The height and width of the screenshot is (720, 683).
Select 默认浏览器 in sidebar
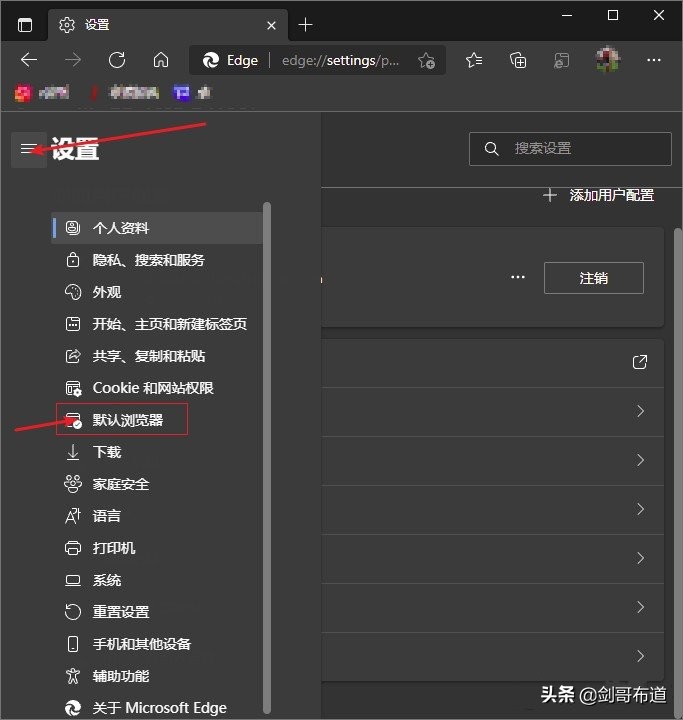click(157, 420)
